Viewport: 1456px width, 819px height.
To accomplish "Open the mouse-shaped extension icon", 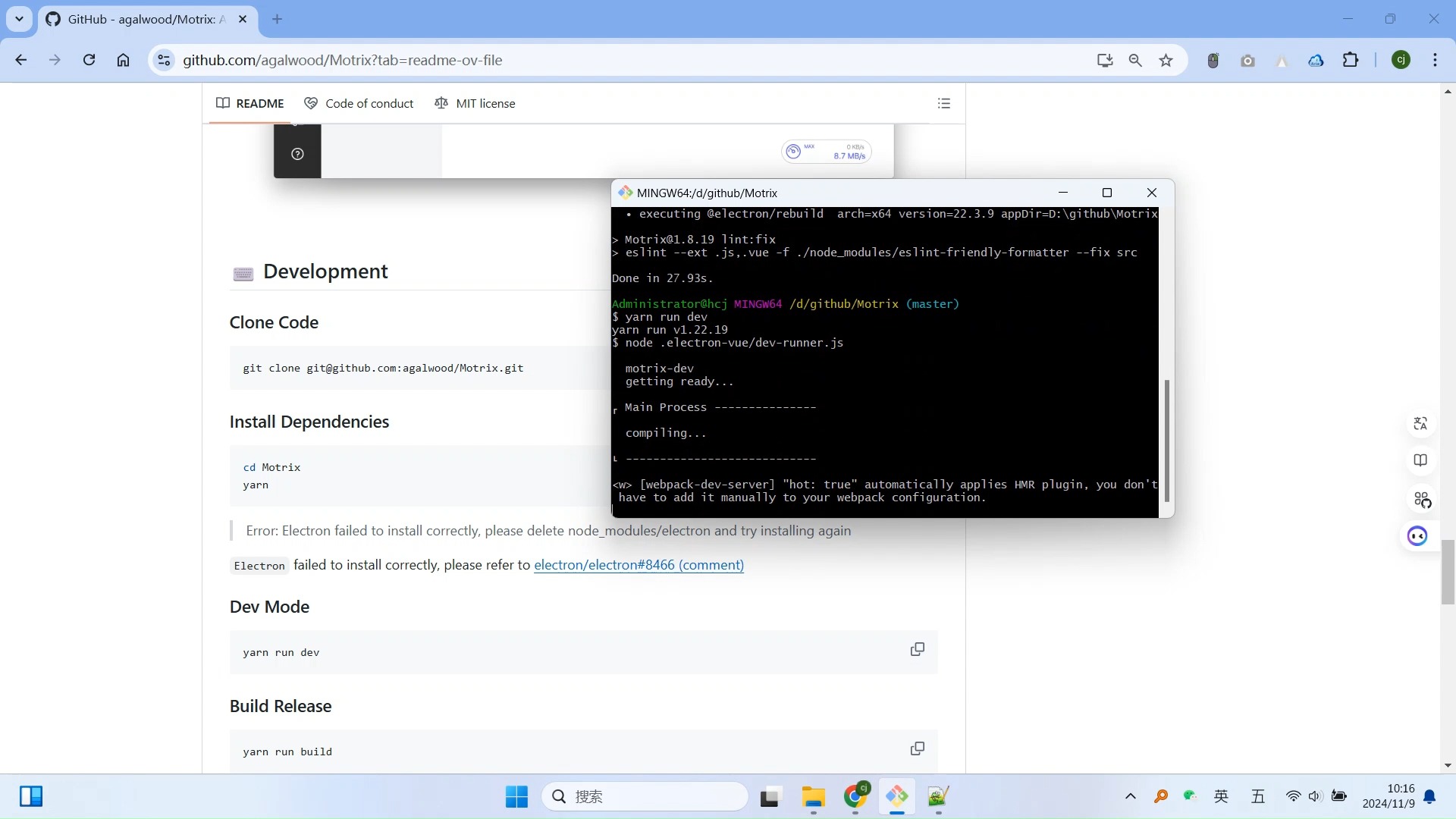I will click(1213, 60).
